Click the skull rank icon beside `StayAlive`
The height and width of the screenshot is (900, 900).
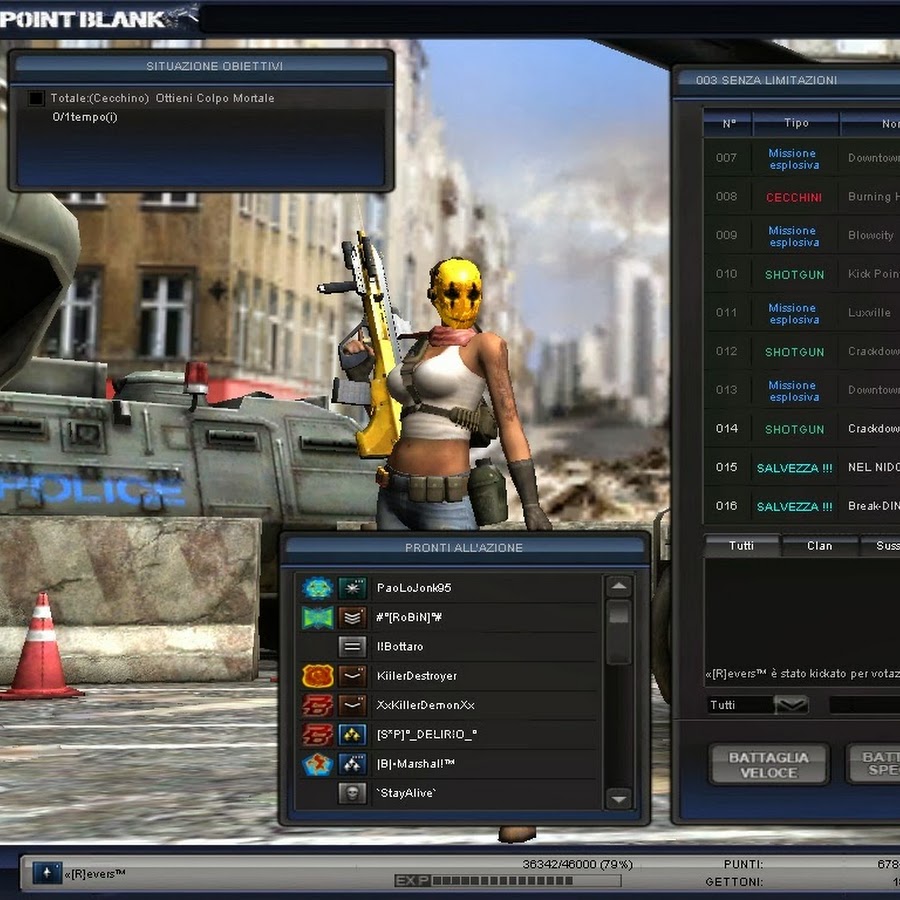(x=352, y=793)
